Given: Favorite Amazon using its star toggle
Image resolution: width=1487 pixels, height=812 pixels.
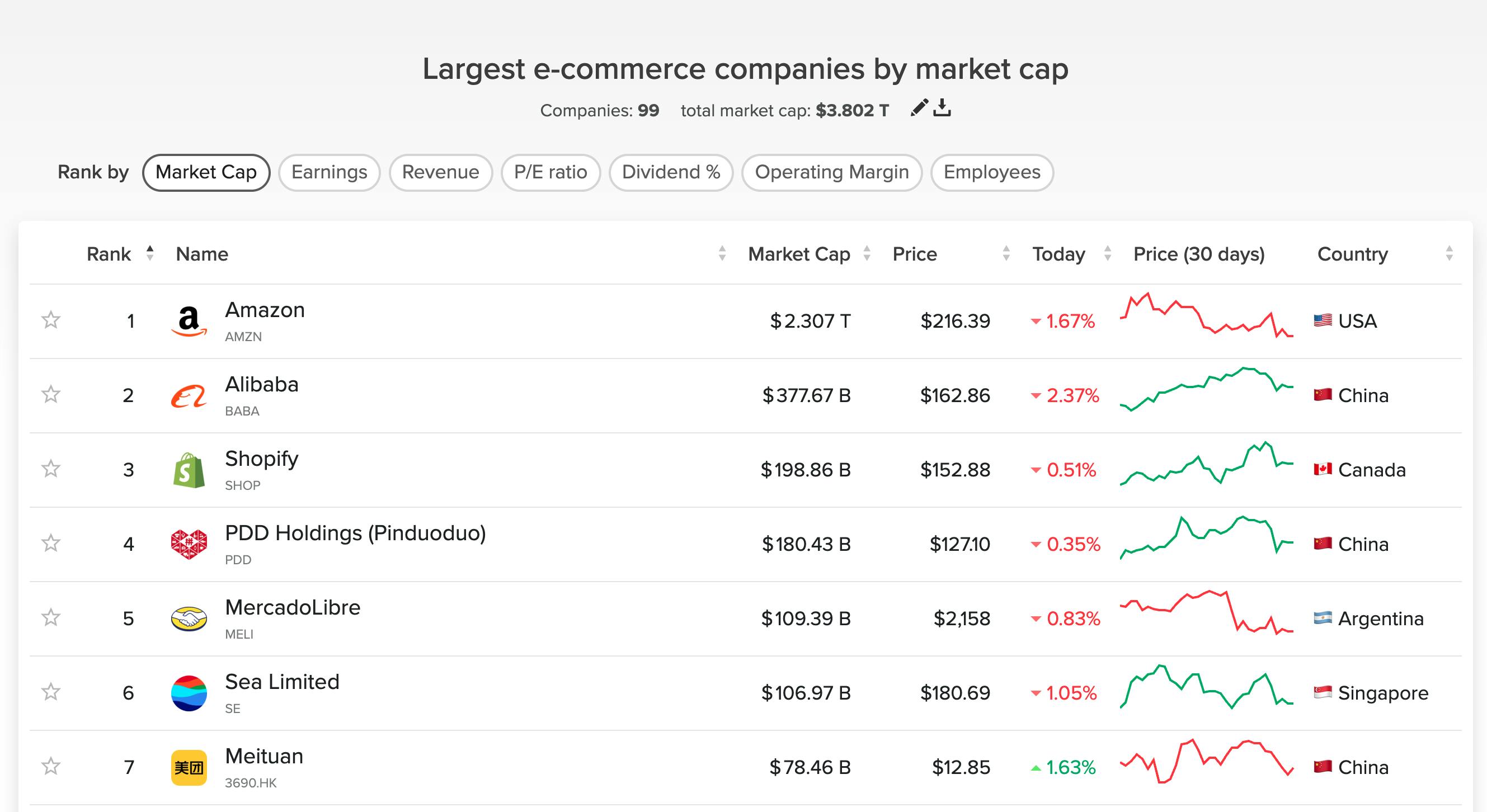Looking at the screenshot, I should [51, 321].
